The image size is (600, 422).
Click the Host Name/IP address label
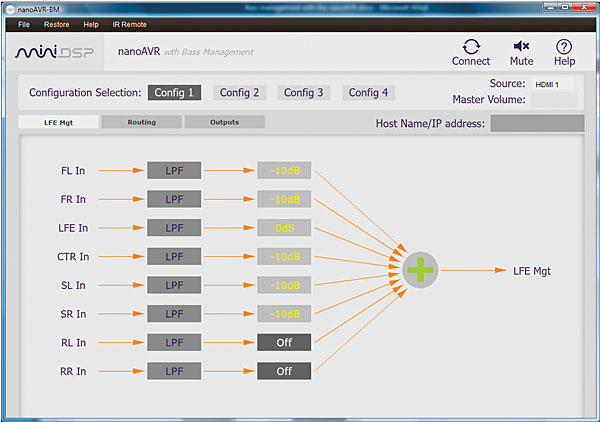(x=430, y=124)
